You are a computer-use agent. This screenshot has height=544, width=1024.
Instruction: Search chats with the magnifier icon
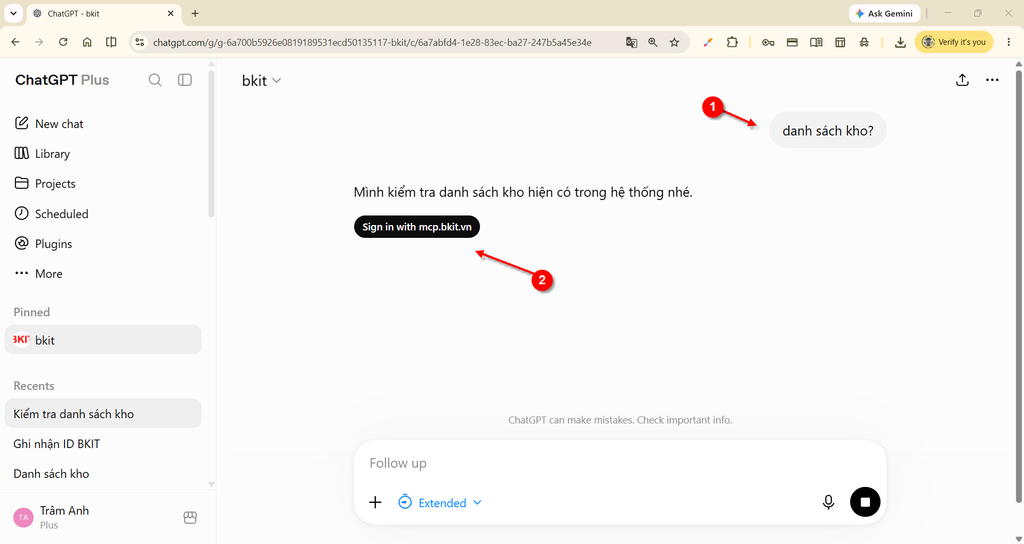point(155,80)
